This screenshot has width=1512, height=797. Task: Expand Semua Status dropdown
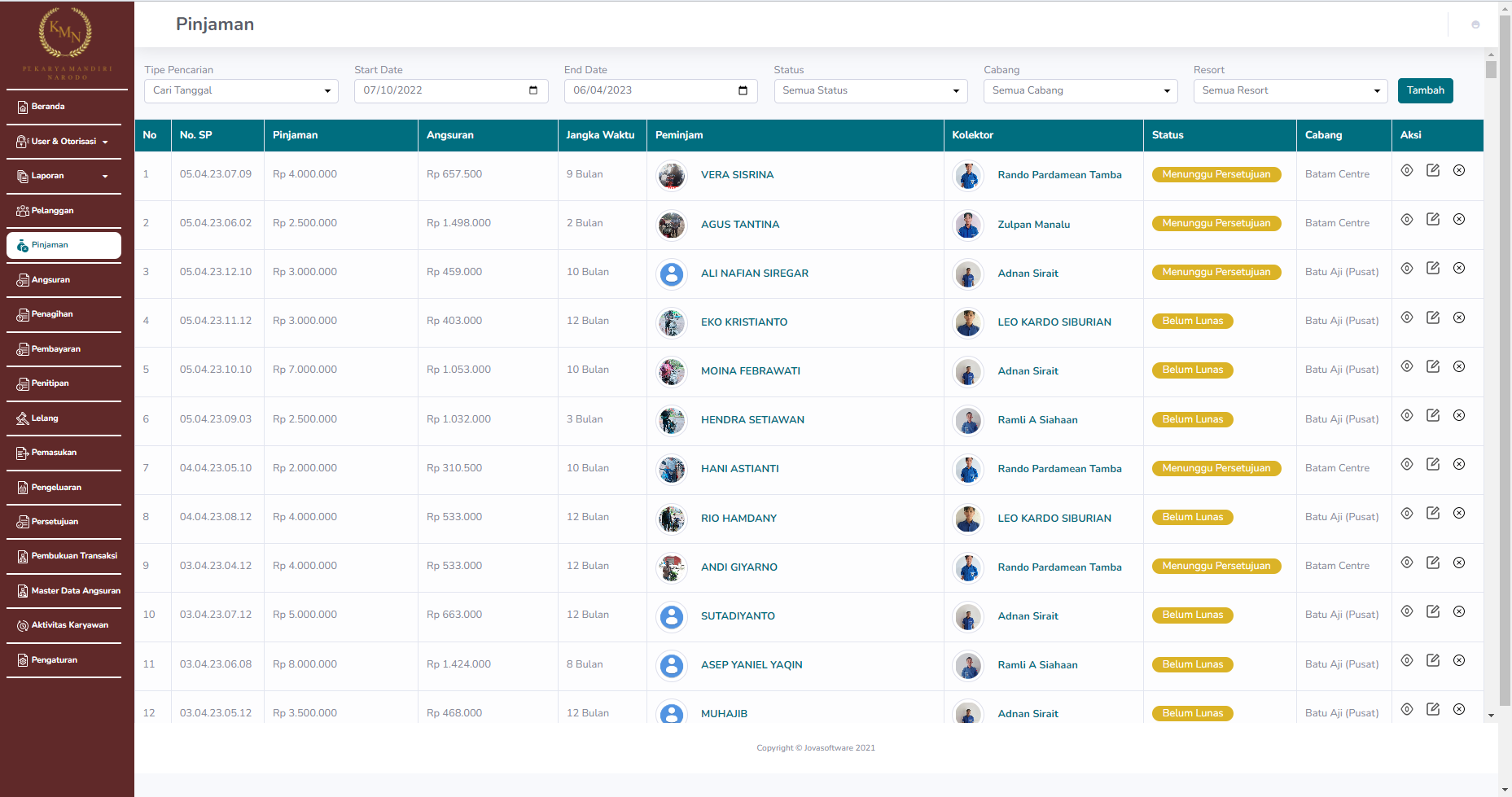[x=870, y=90]
